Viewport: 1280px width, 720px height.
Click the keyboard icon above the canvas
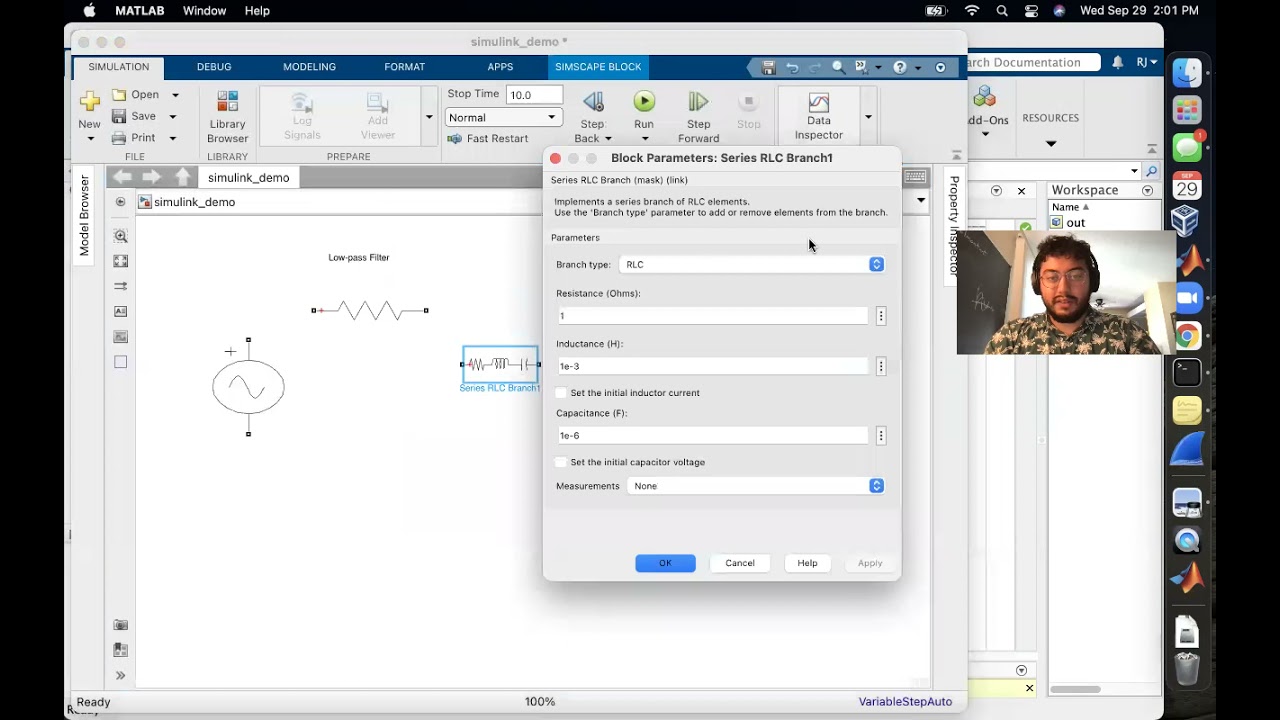click(x=915, y=177)
